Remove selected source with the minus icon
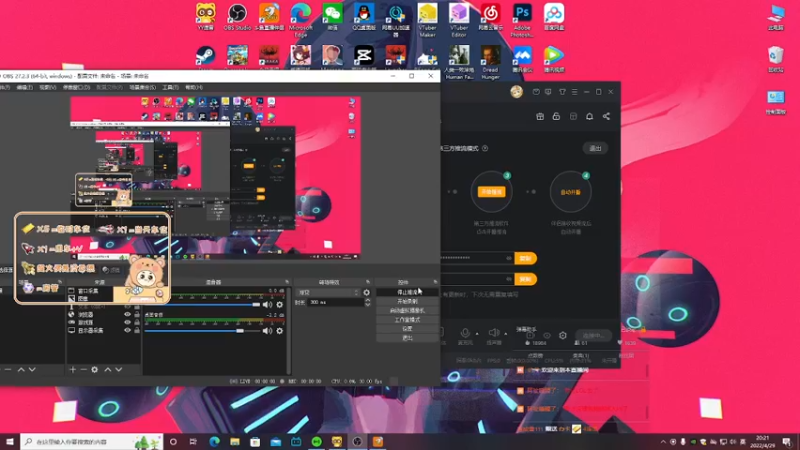 tap(84, 369)
